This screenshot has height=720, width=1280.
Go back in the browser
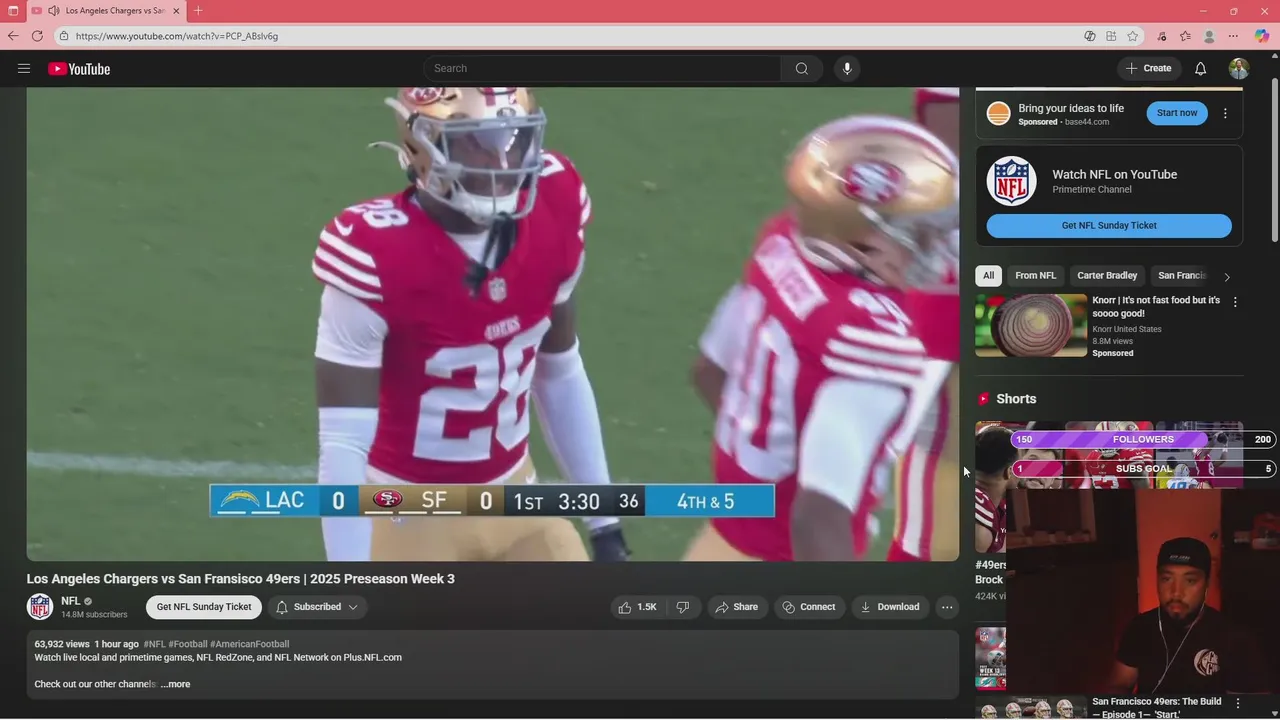click(13, 36)
